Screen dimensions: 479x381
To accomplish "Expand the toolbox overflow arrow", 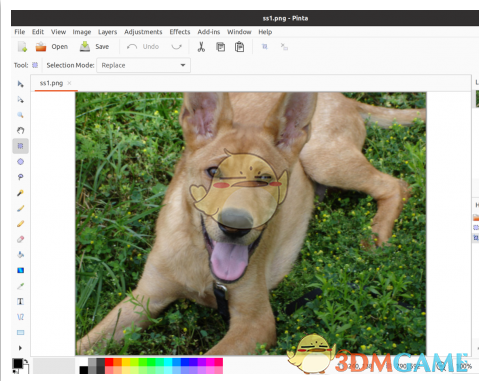I will click(20, 348).
